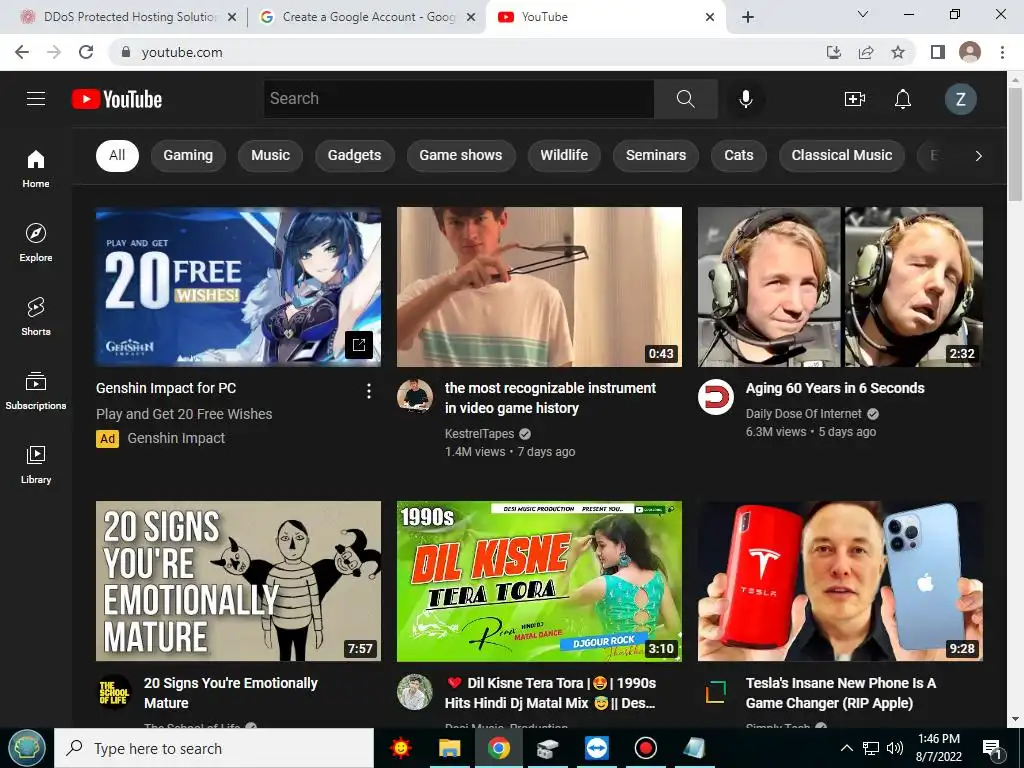1024x768 pixels.
Task: Play the 20 Signs Emotionally Mature thumbnail
Action: [x=238, y=581]
